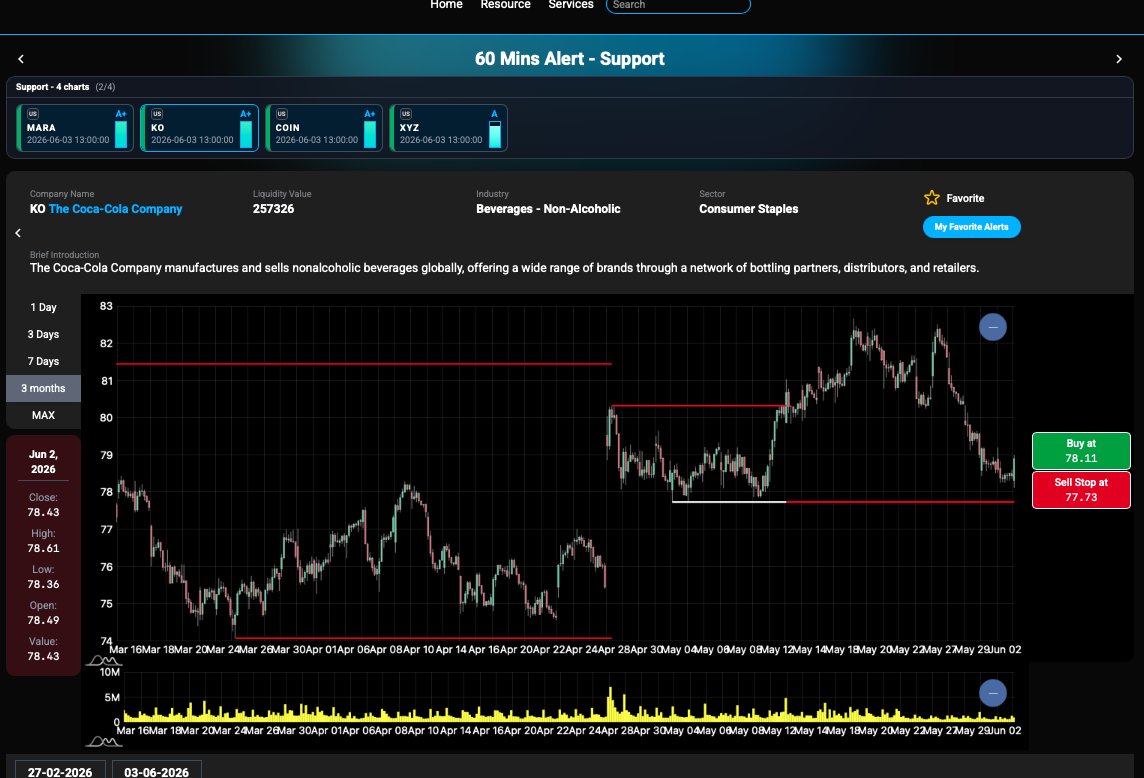Select the 3 months range

[43, 388]
